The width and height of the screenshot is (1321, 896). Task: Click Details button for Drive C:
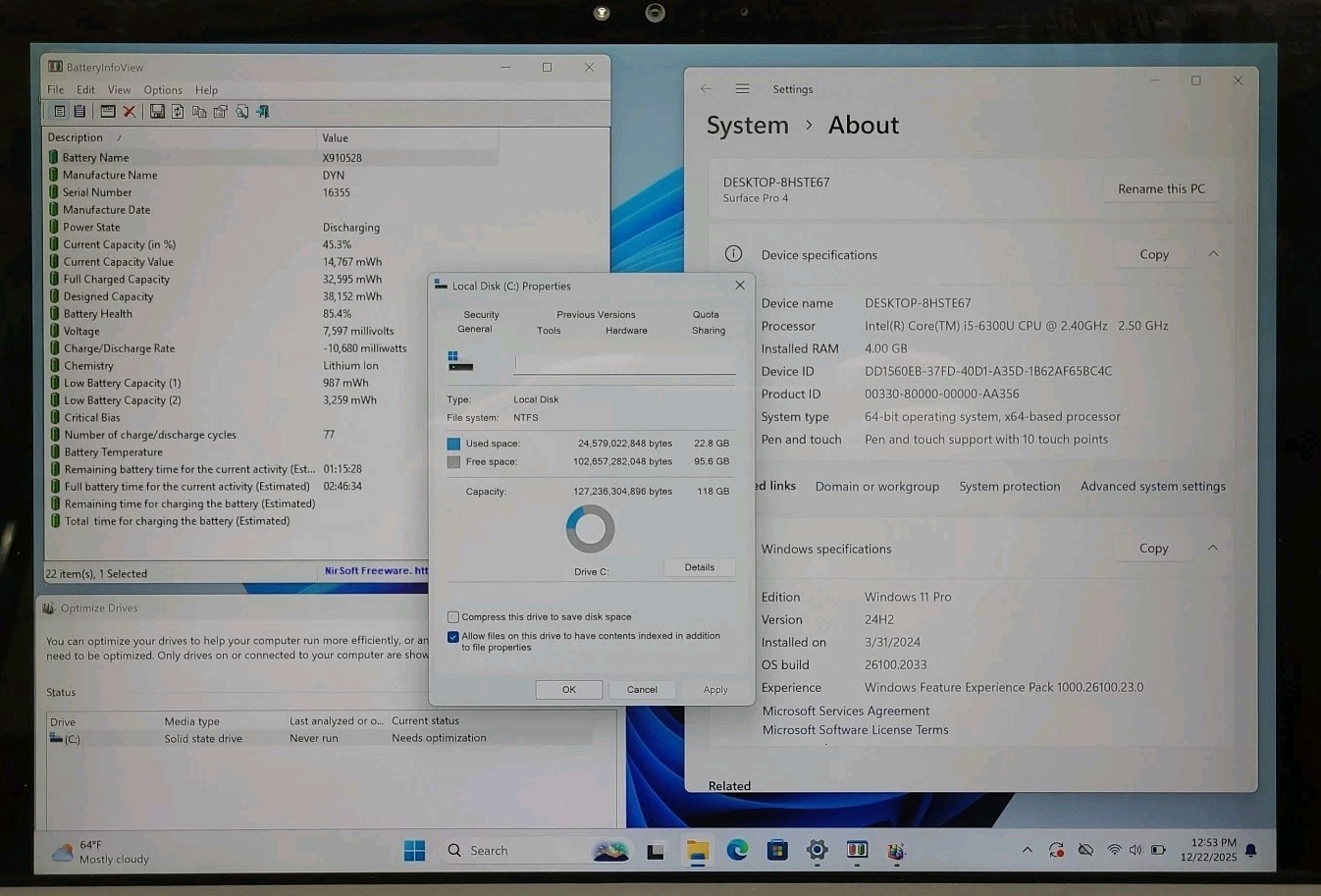coord(700,567)
